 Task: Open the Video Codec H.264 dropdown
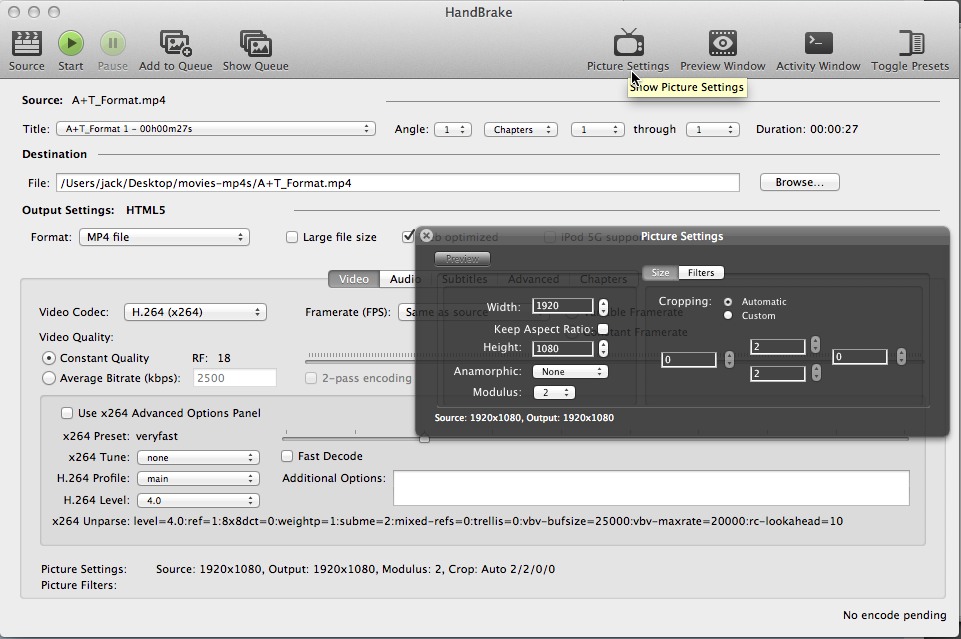coord(195,312)
